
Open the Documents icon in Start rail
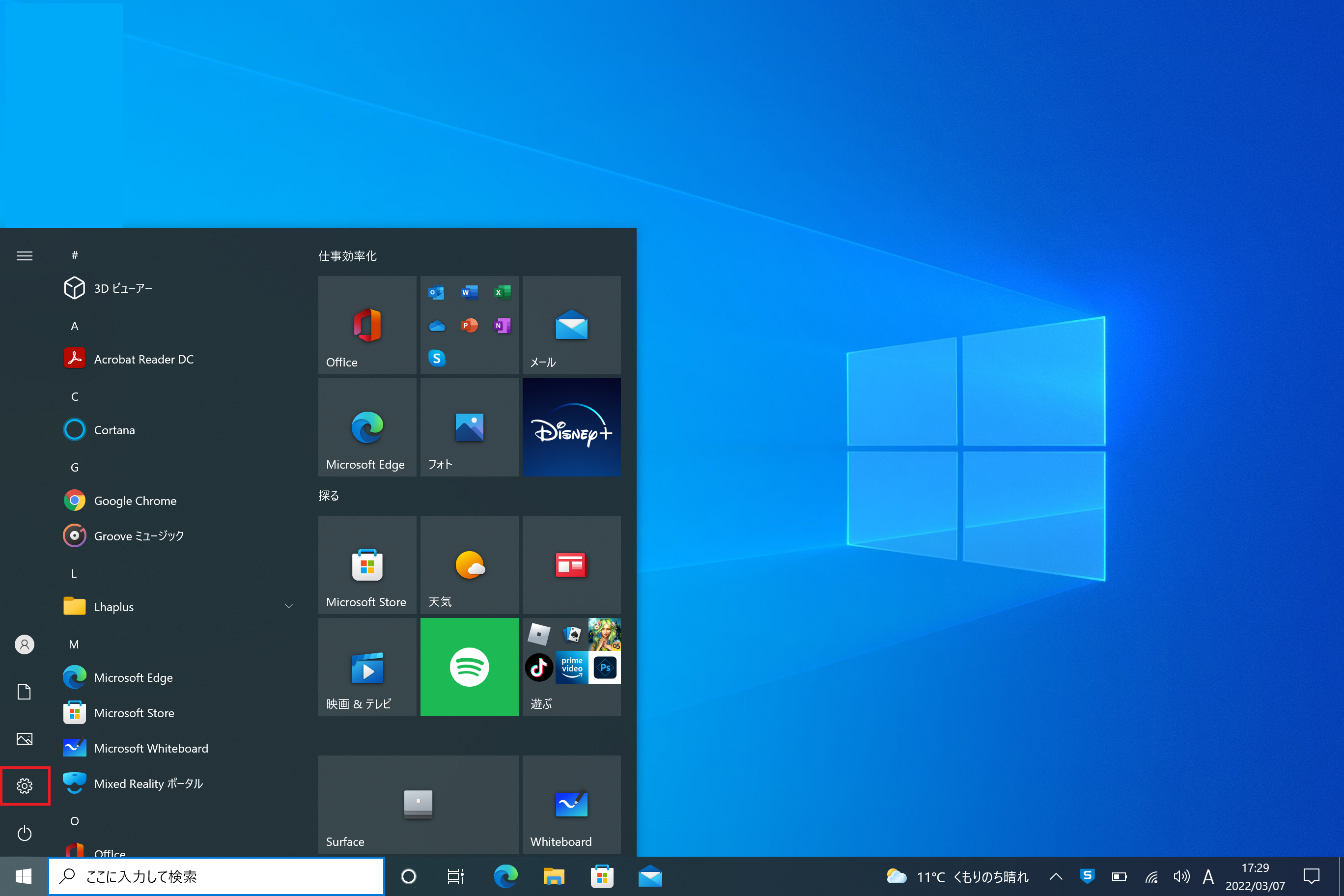25,692
